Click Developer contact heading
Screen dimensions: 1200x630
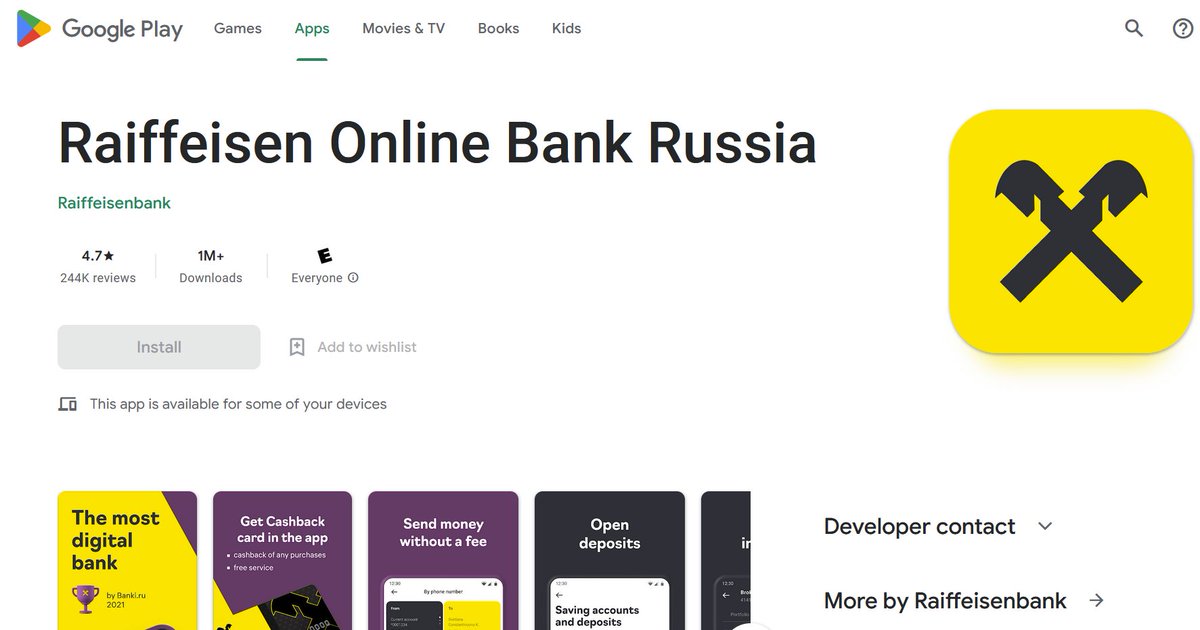920,526
